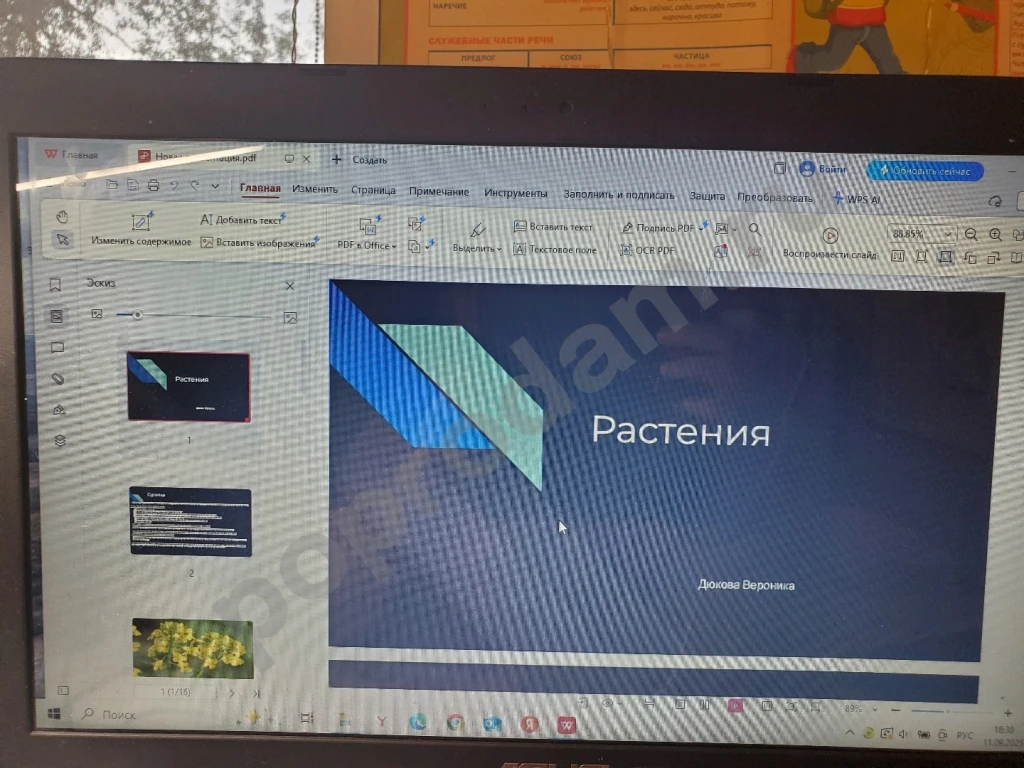Screen dimensions: 1024x768
Task: Click the zoom in magnifier icon
Action: click(x=995, y=234)
